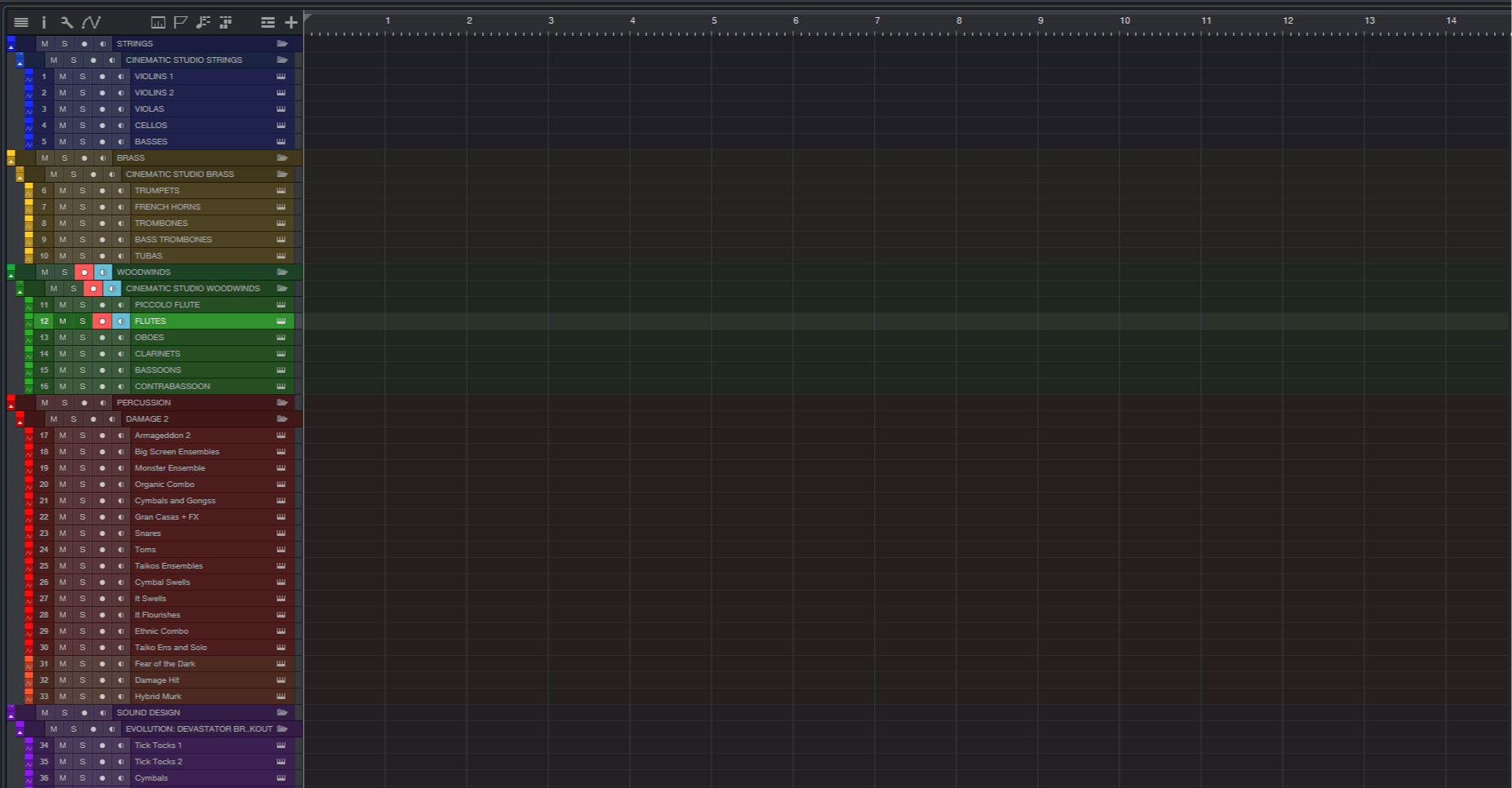Collapse the SOUND DESIGN folder

pyautogui.click(x=11, y=716)
